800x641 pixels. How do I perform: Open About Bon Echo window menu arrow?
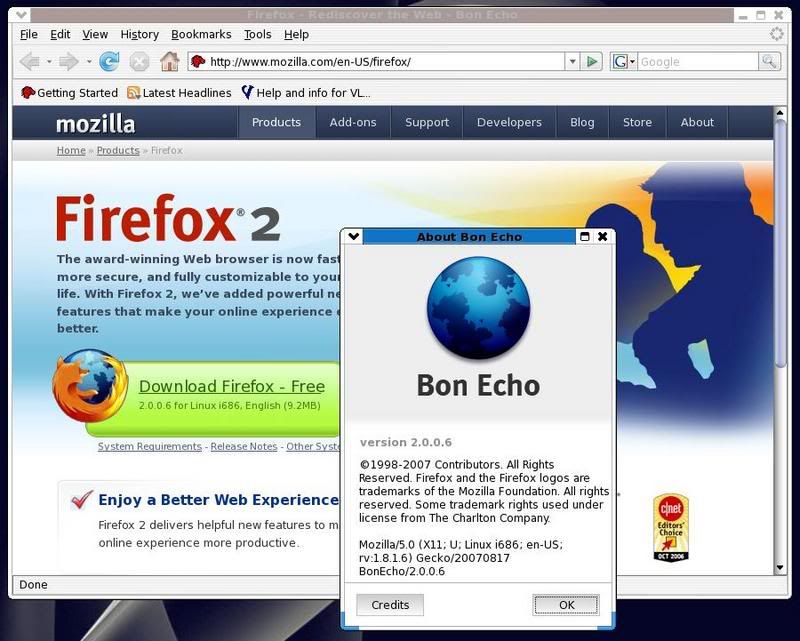click(x=353, y=236)
